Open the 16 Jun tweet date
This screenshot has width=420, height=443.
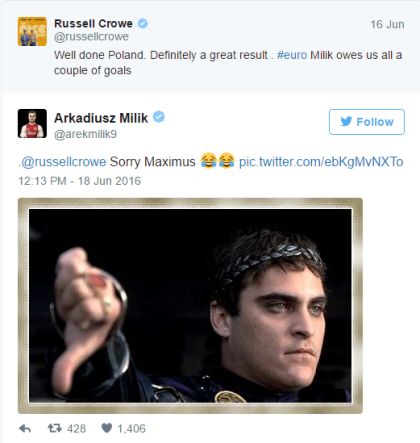(x=387, y=24)
